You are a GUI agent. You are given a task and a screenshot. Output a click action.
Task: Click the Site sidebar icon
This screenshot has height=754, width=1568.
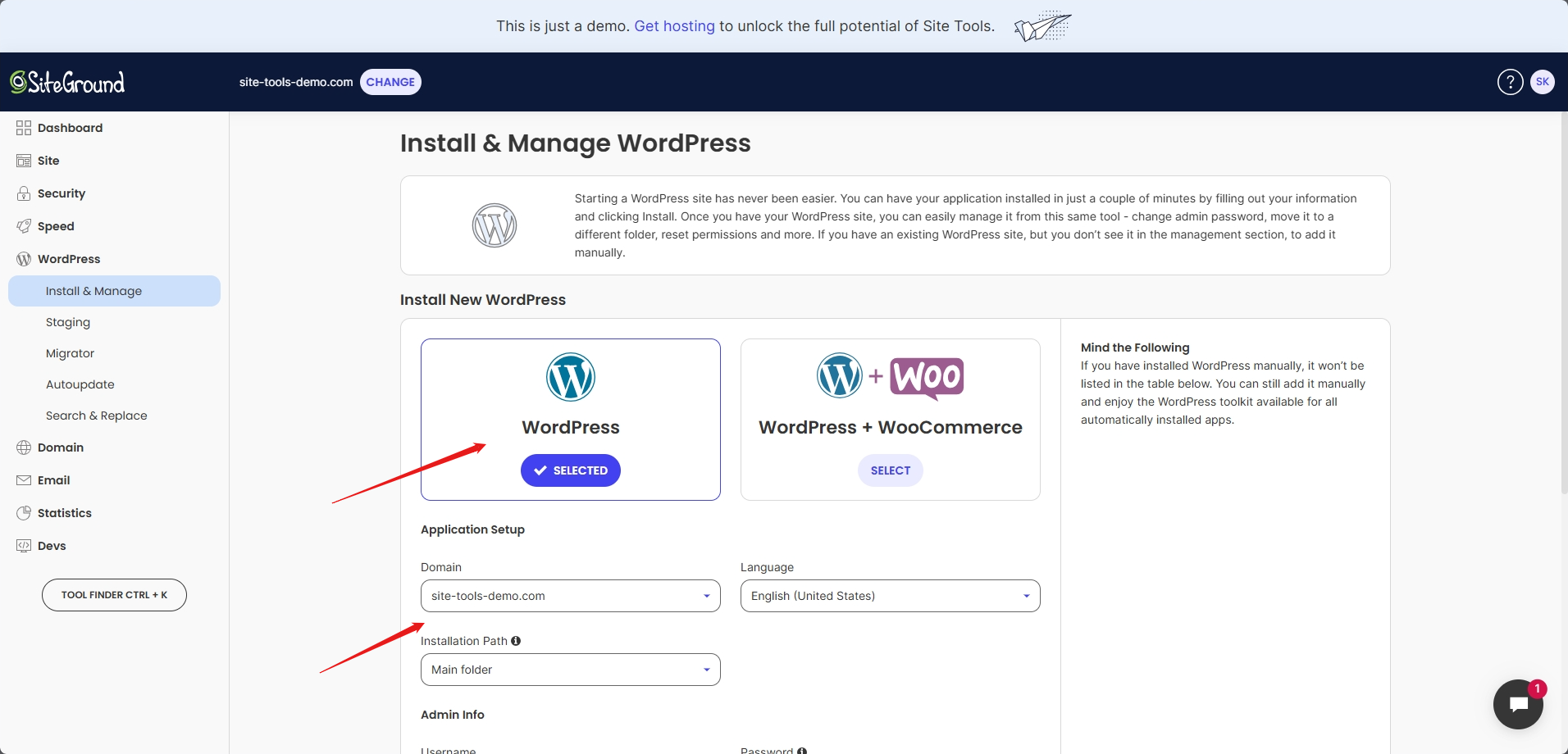point(24,161)
